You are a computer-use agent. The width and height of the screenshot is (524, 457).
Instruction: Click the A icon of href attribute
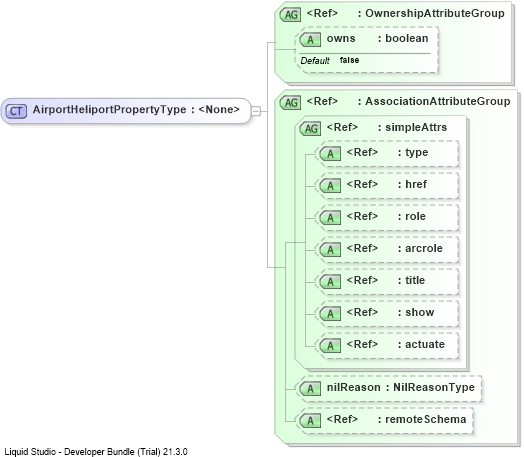[330, 186]
